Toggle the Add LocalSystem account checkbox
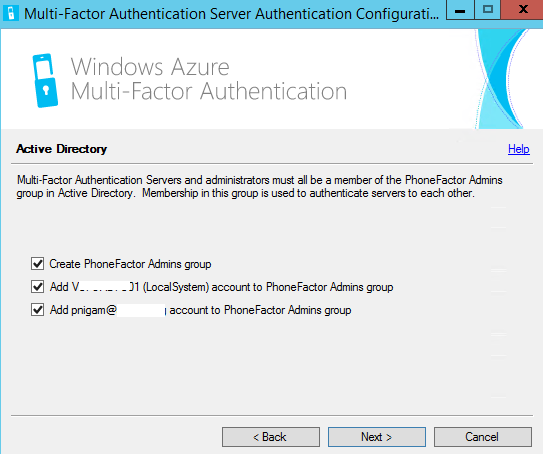 37,287
